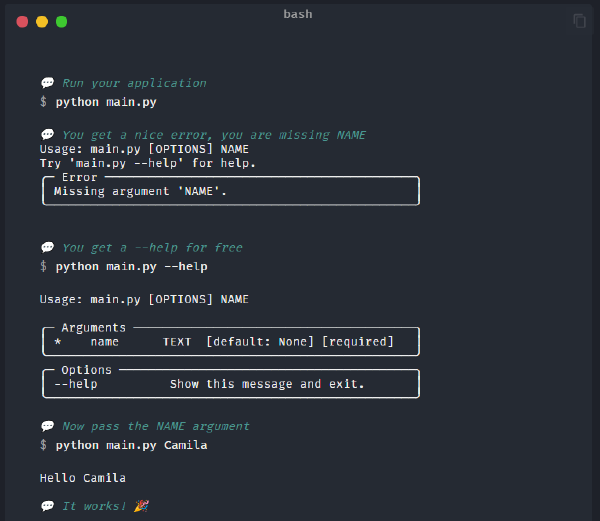Click the 'name' argument in Arguments box

point(104,342)
